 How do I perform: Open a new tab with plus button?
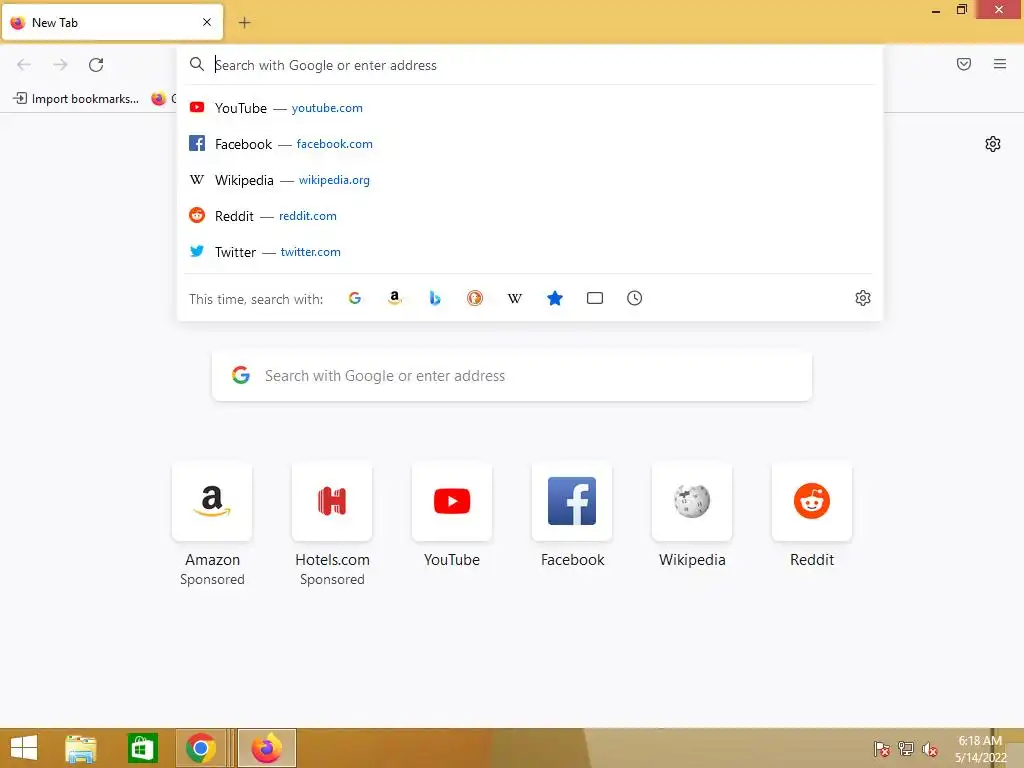click(244, 23)
